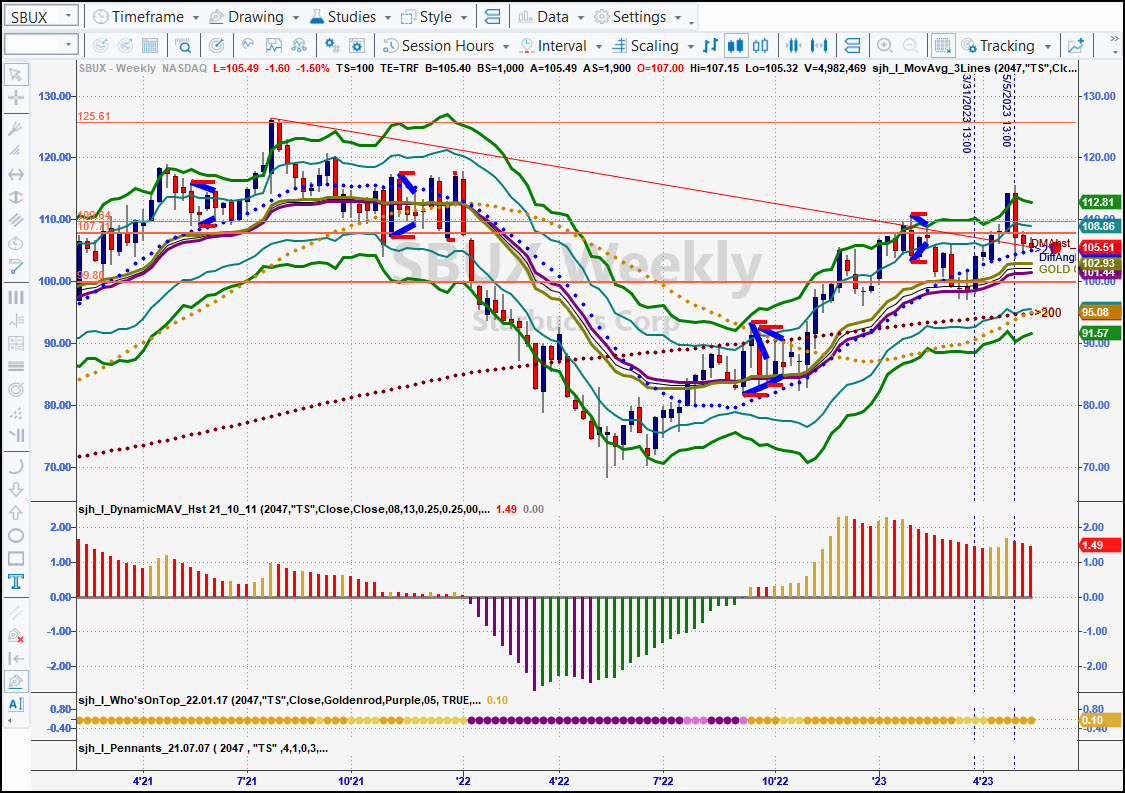
Task: Select the rectangle drawing tool
Action: click(15, 558)
